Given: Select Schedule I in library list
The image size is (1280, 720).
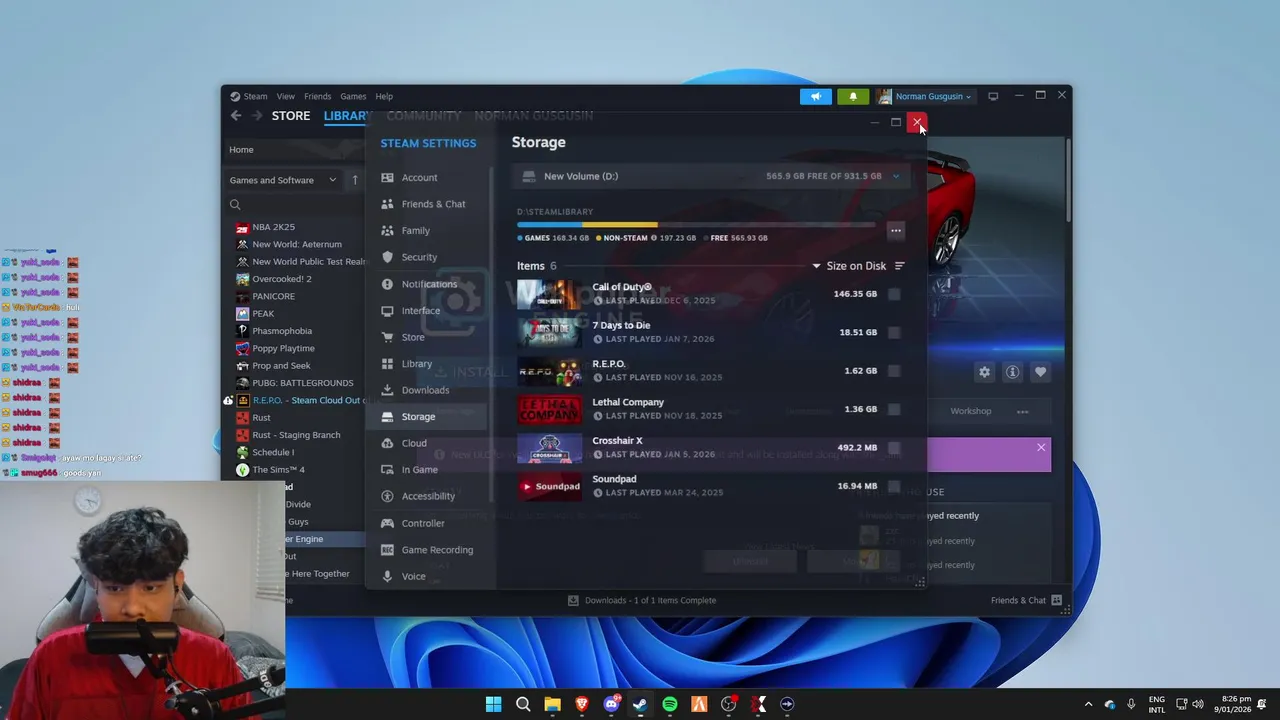Looking at the screenshot, I should coord(271,452).
